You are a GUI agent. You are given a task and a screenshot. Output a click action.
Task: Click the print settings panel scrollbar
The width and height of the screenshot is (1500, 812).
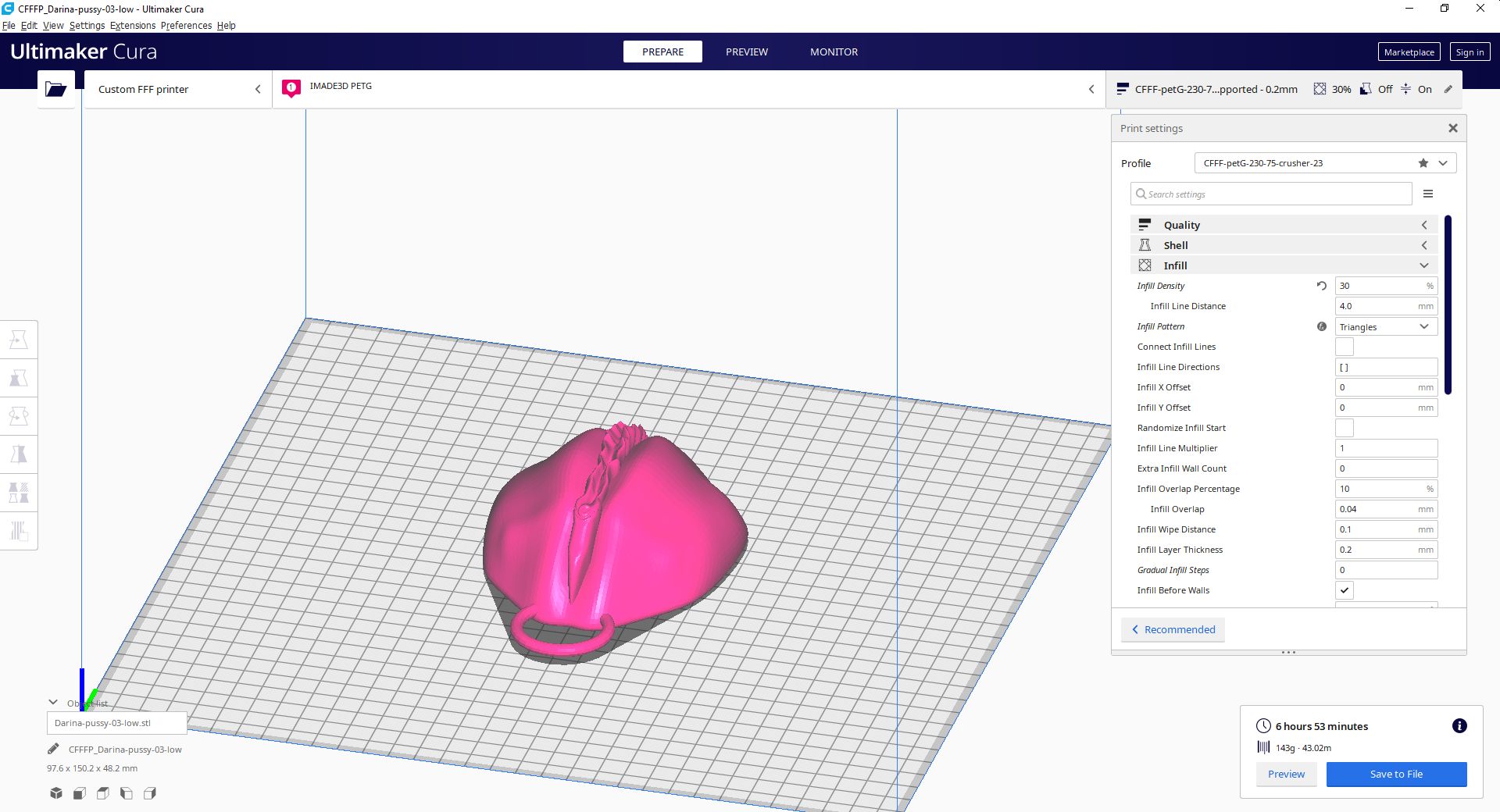[1448, 304]
